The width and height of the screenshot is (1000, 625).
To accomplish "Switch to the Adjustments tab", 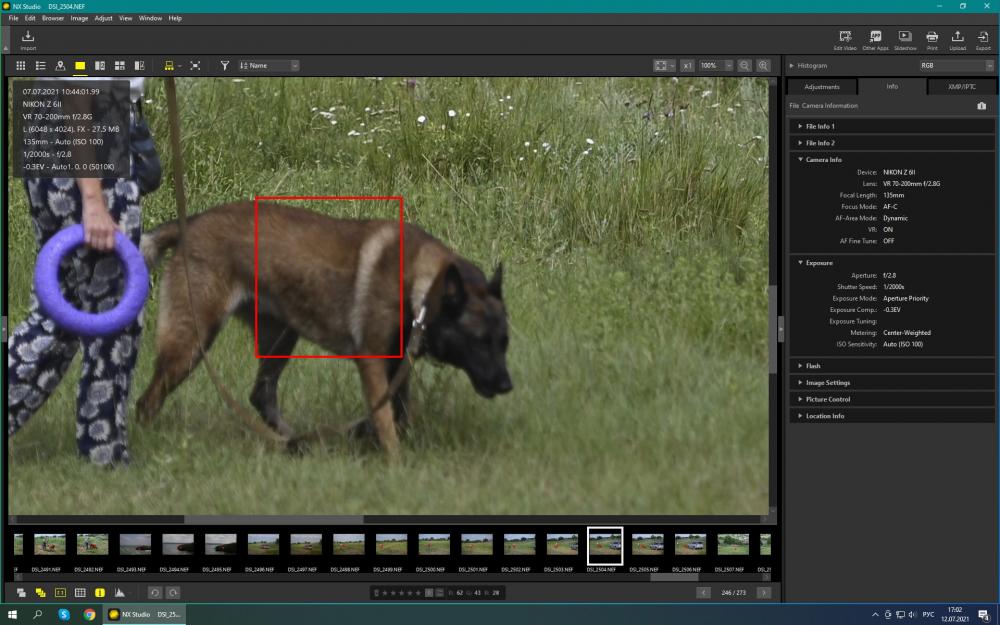I will coord(822,87).
